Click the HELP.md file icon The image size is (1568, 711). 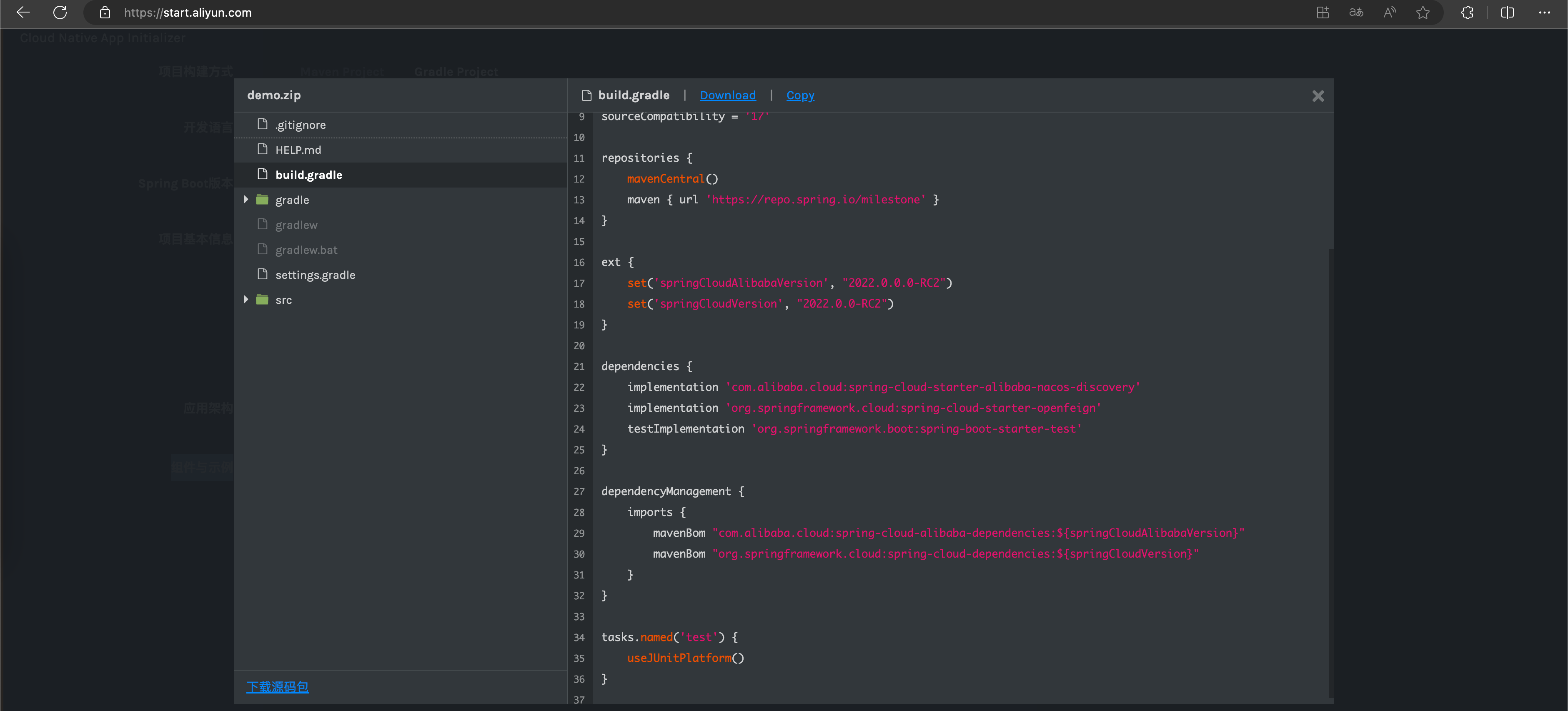click(x=263, y=149)
